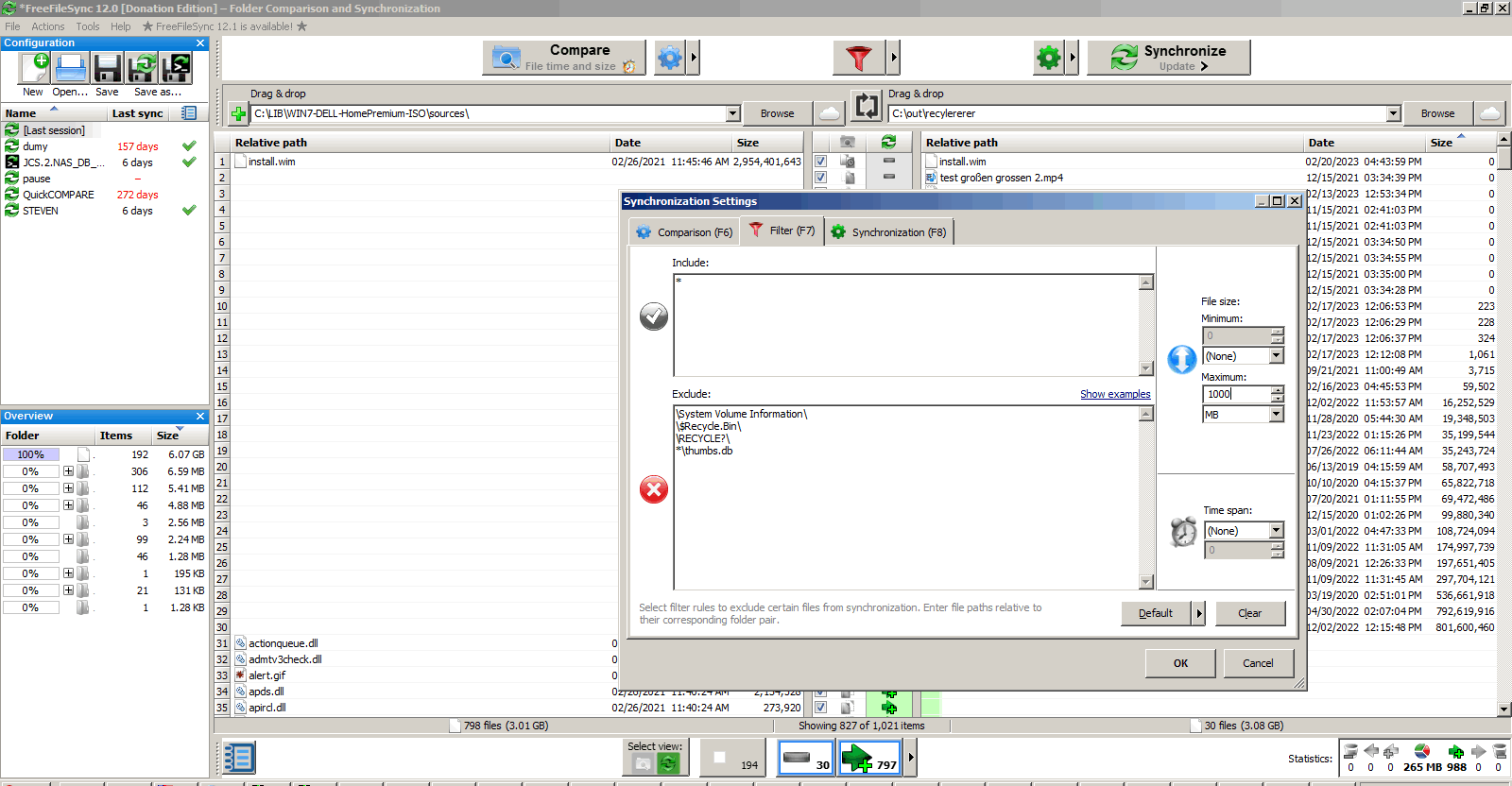Expand arrow next to comparison gear
The width and height of the screenshot is (1512, 786).
[x=694, y=58]
